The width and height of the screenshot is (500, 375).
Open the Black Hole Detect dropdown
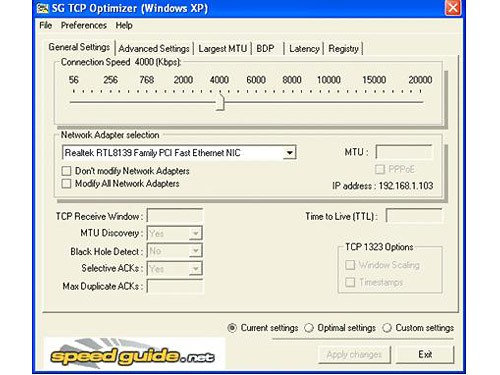click(x=195, y=251)
